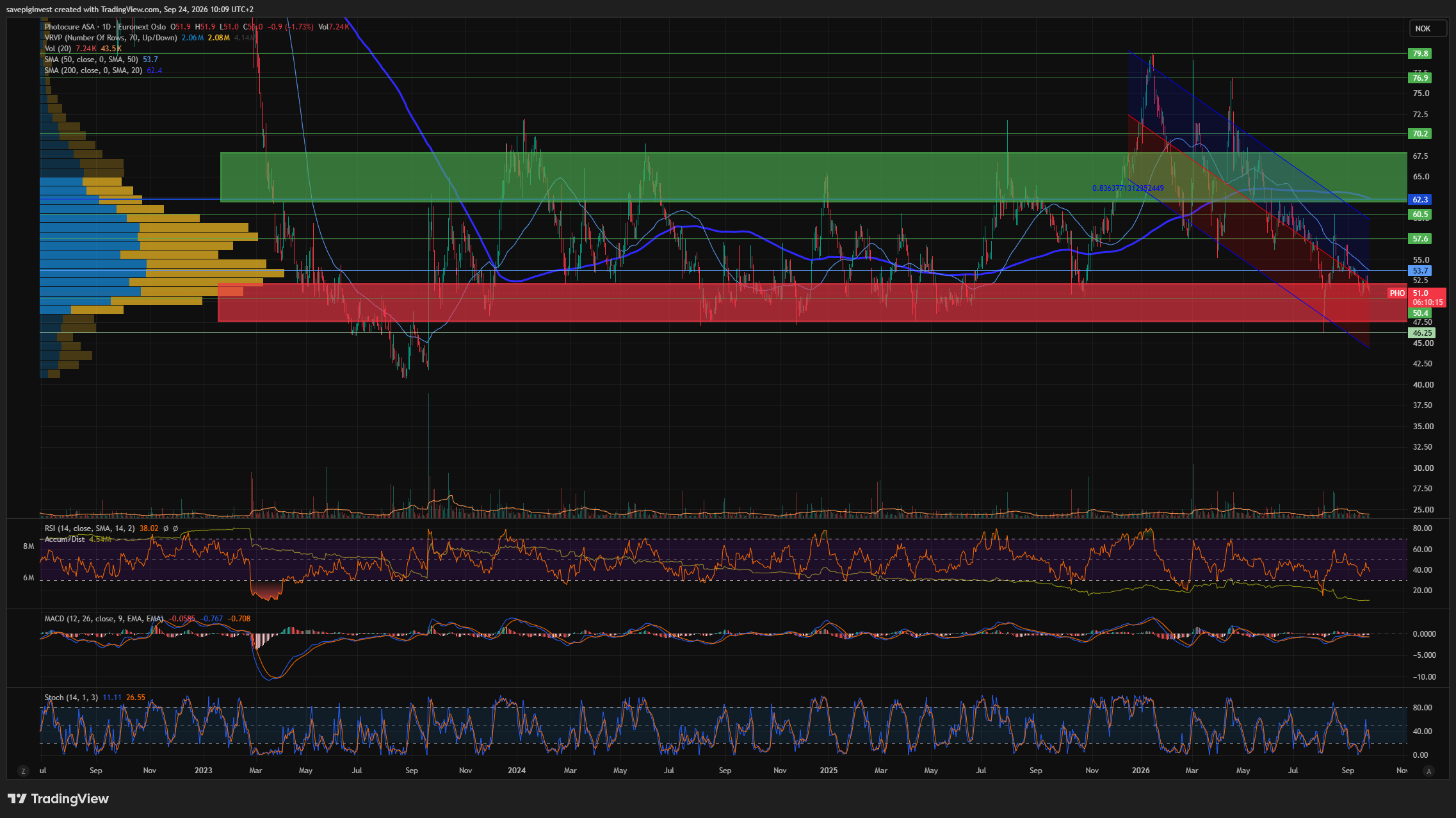
Task: Toggle the round A auto-scale icon
Action: [1429, 771]
